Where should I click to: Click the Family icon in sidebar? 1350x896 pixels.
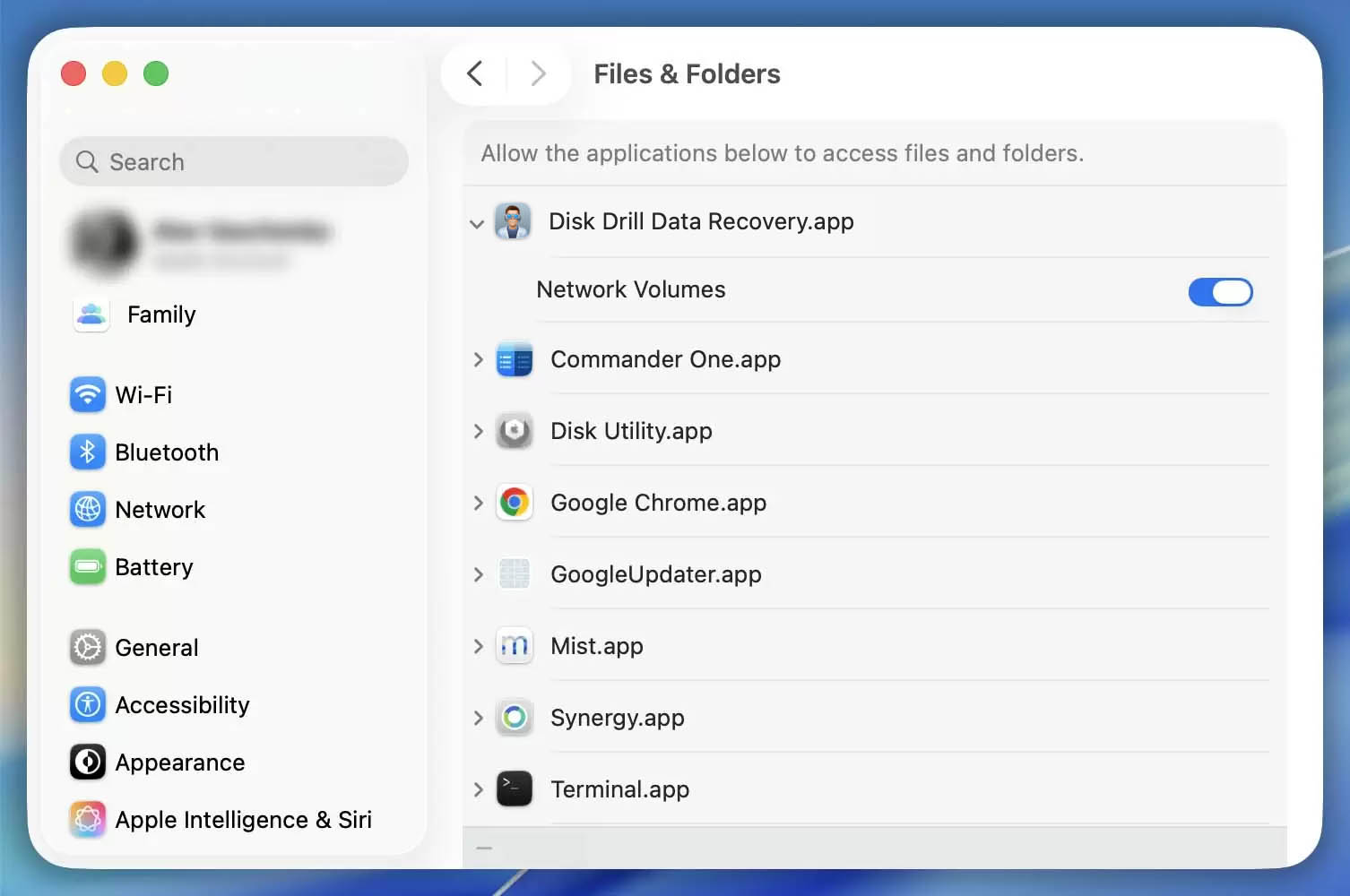tap(91, 314)
